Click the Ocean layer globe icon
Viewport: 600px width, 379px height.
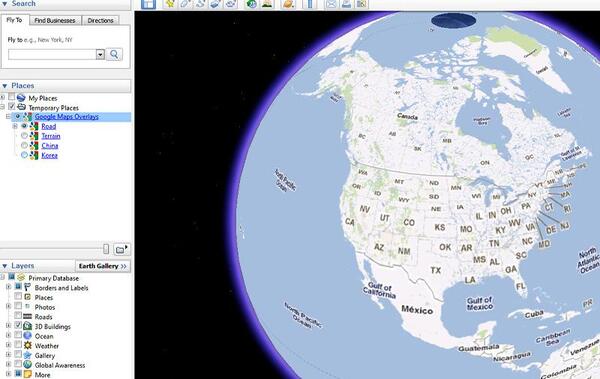pos(28,336)
